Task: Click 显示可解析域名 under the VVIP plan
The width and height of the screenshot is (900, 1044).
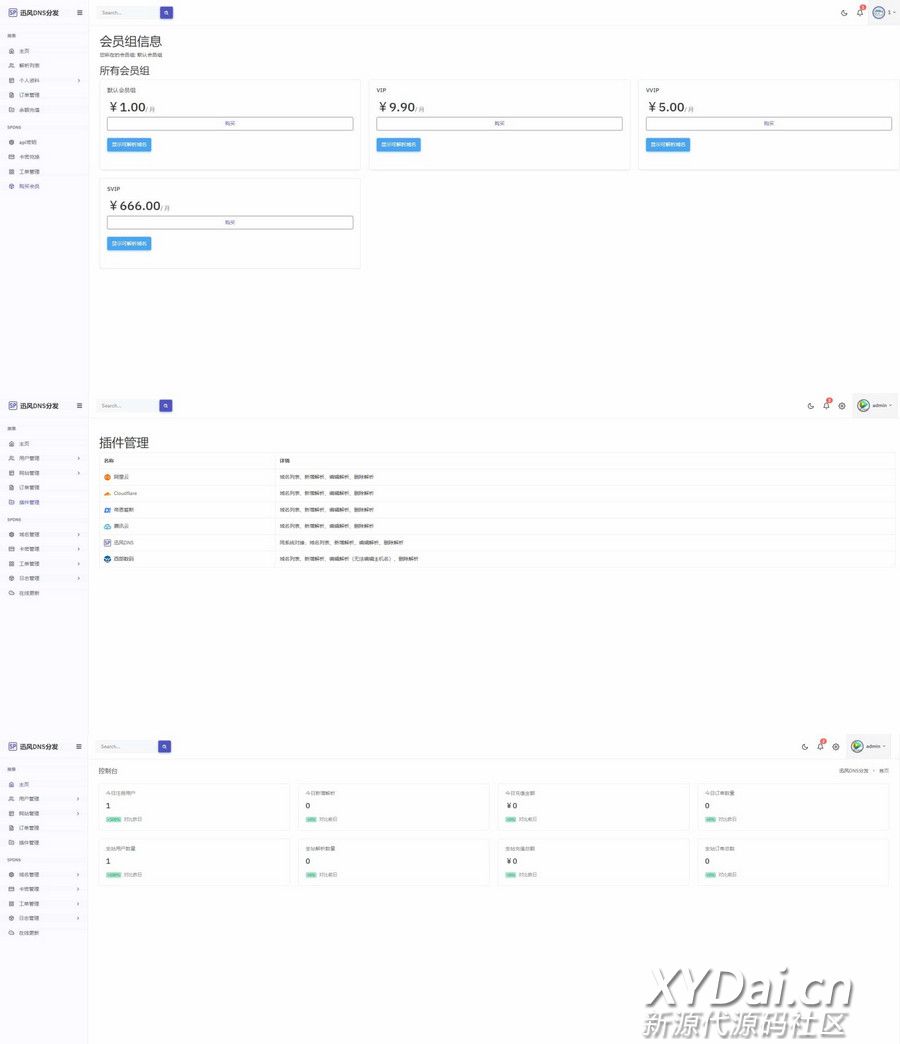Action: point(667,145)
